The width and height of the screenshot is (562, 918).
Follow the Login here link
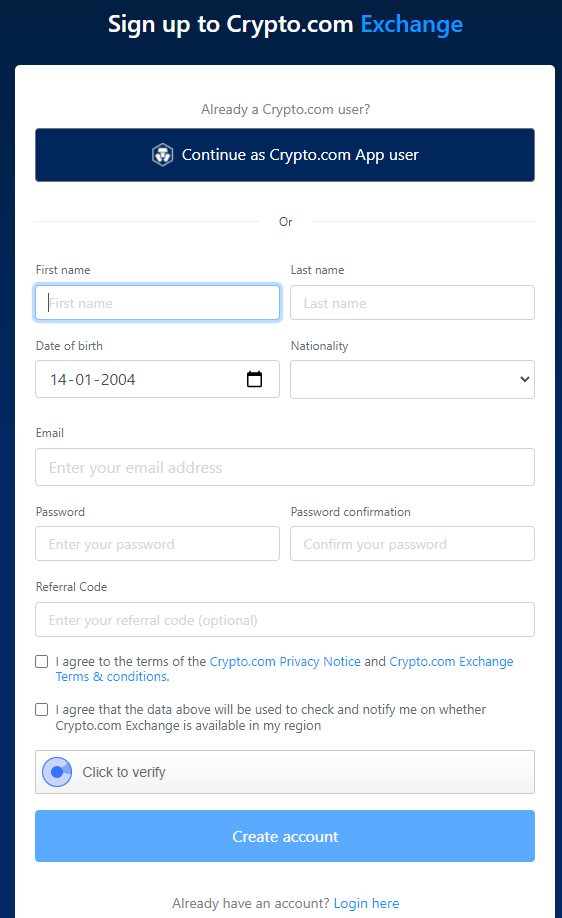click(366, 903)
